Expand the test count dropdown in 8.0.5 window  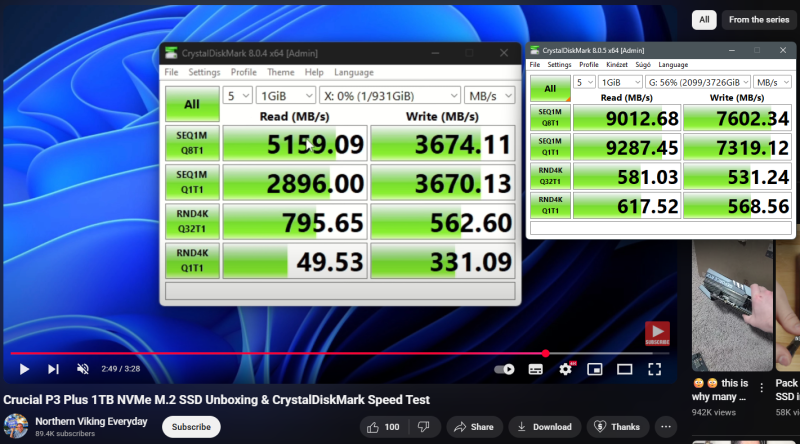pyautogui.click(x=584, y=82)
